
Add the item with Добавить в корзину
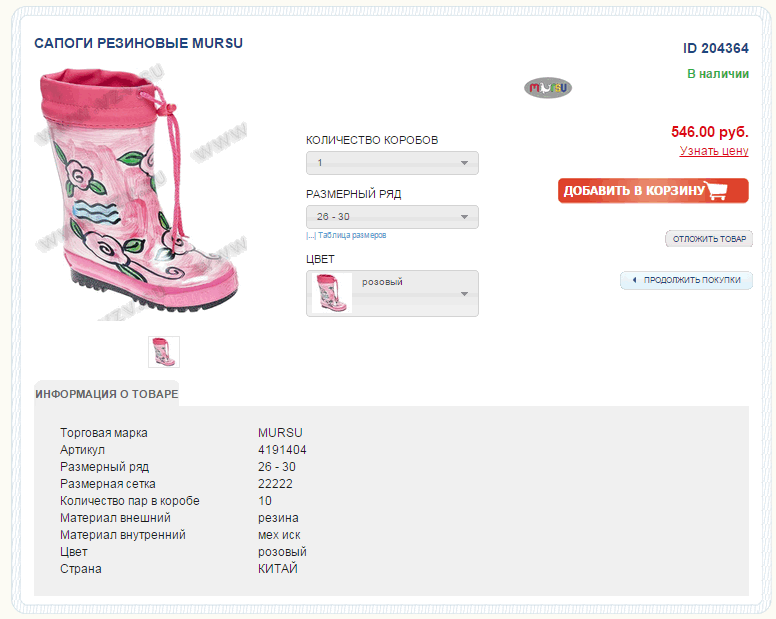point(653,190)
